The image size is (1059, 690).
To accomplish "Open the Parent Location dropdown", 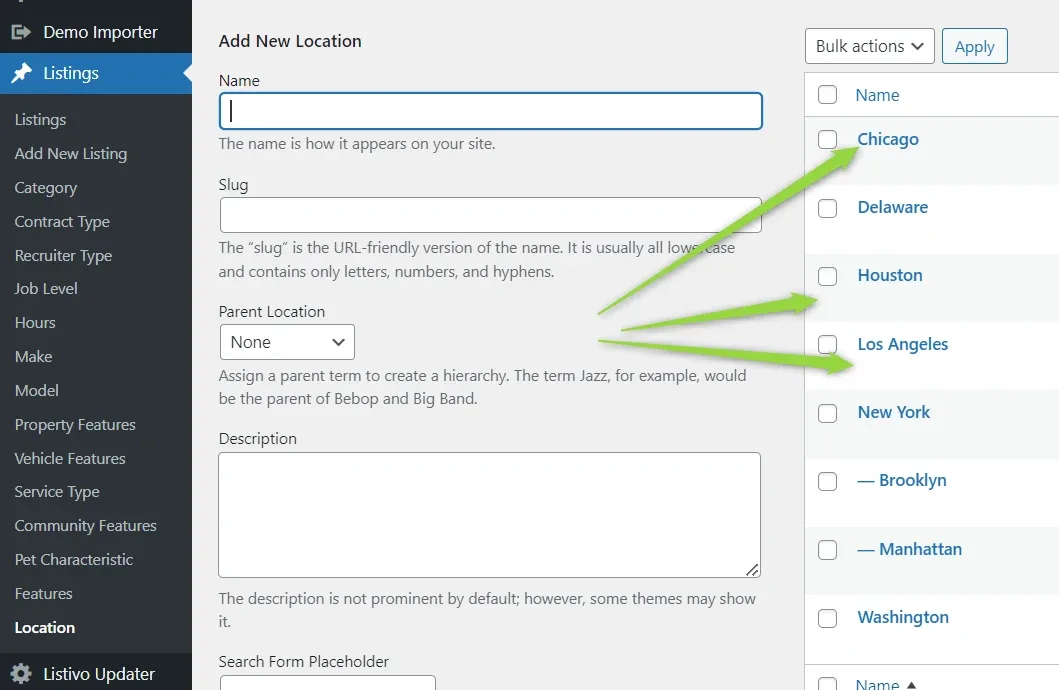I will [287, 342].
